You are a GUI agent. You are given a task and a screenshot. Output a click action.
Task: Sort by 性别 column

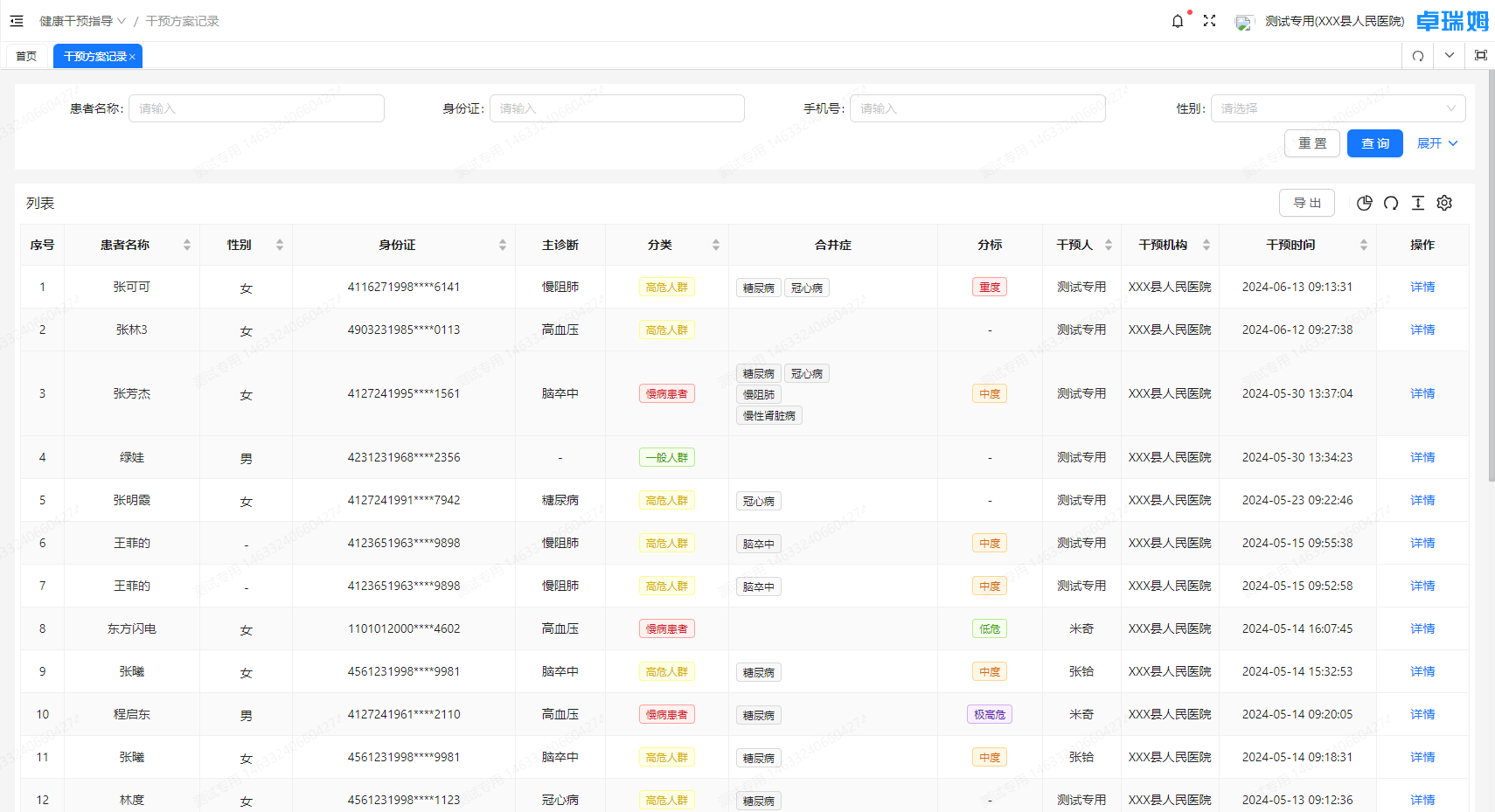pos(280,245)
